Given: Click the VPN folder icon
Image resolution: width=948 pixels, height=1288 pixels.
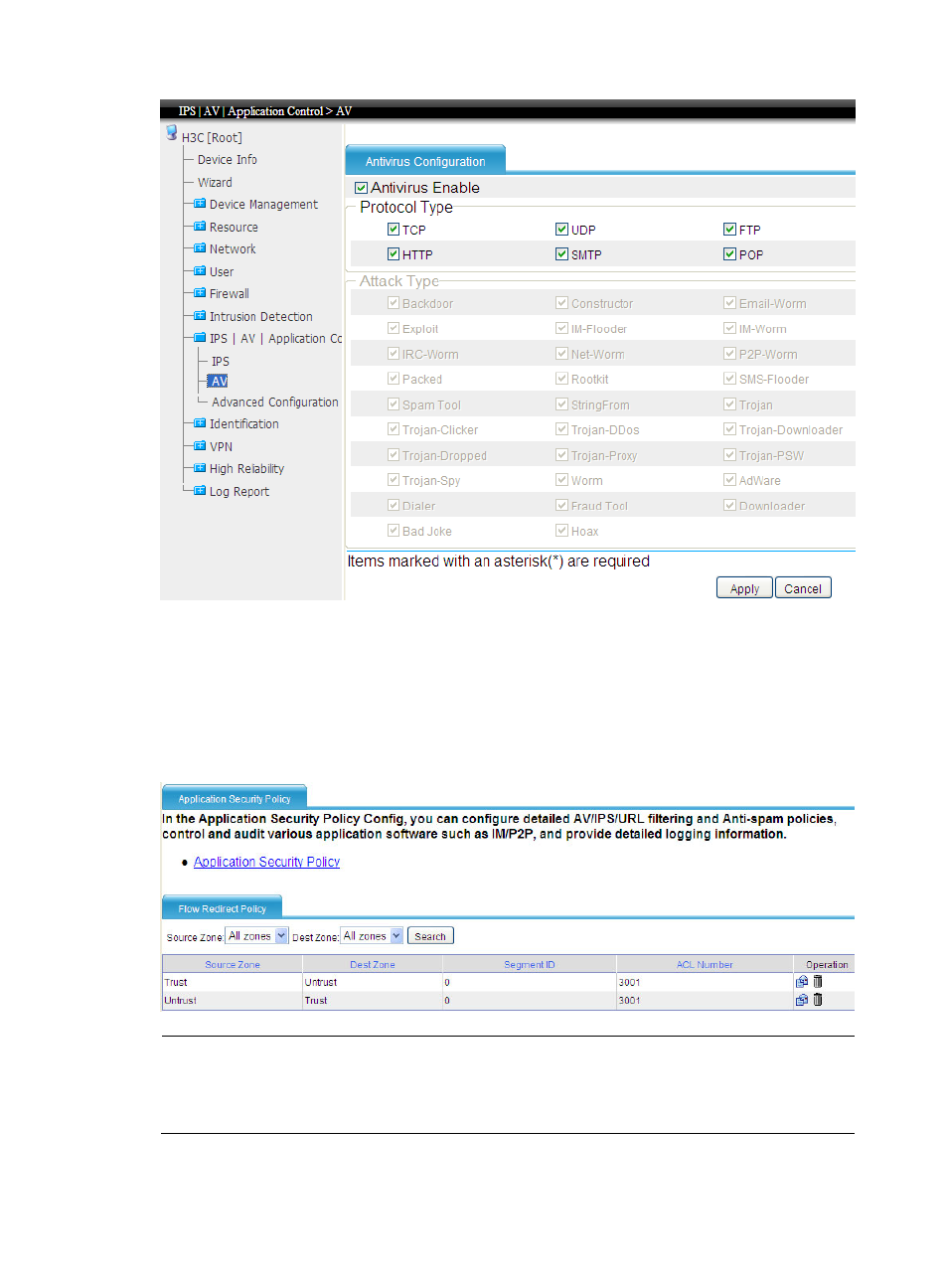Looking at the screenshot, I should [200, 446].
